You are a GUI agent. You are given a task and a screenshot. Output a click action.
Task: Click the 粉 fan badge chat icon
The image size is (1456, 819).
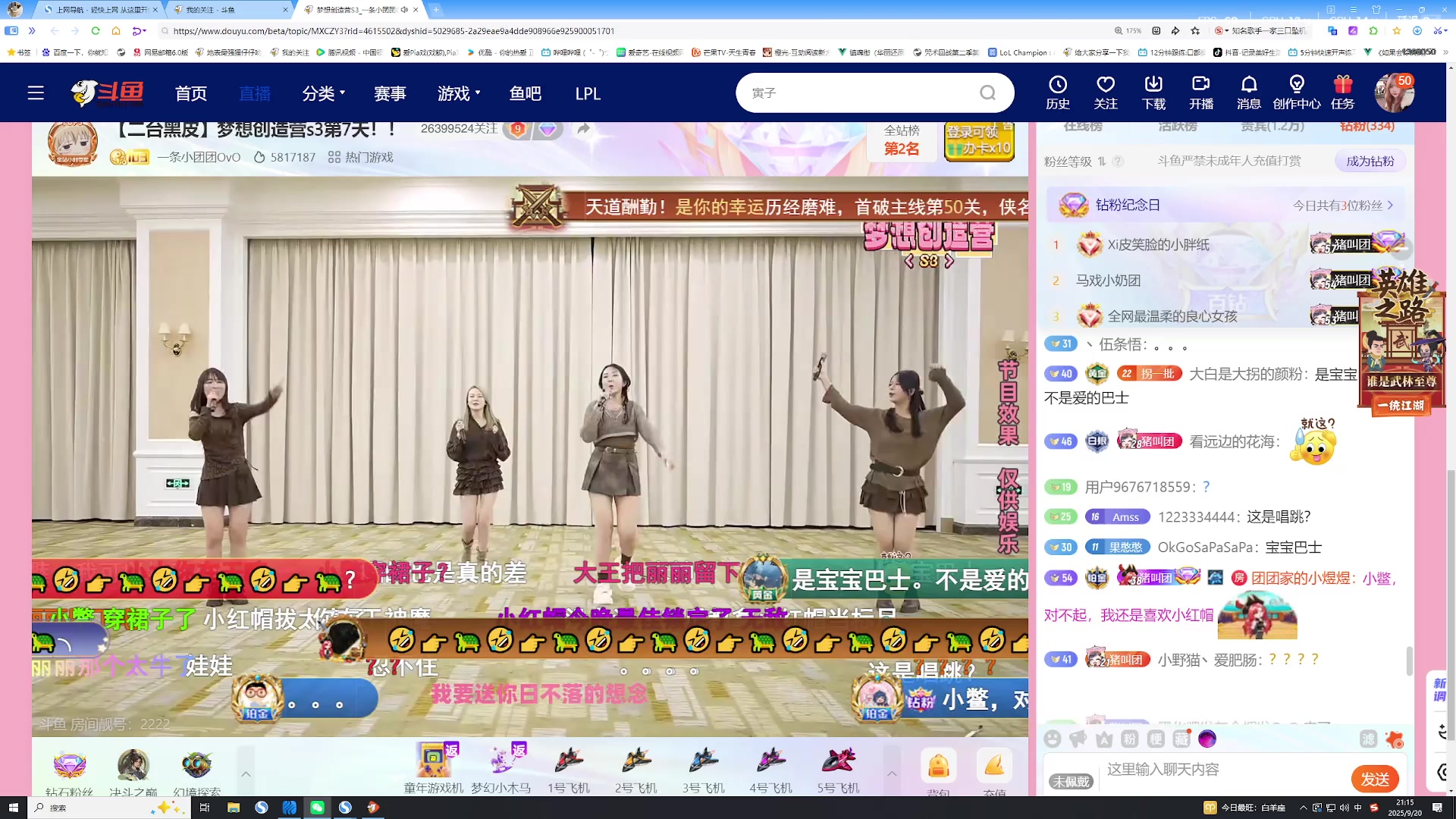pos(1130,739)
